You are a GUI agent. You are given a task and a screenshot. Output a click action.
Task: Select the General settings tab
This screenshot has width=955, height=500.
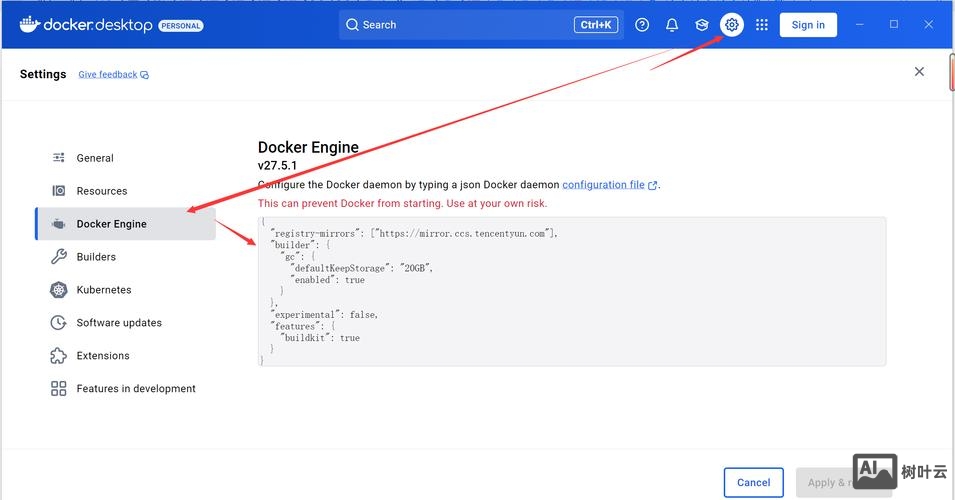[95, 158]
